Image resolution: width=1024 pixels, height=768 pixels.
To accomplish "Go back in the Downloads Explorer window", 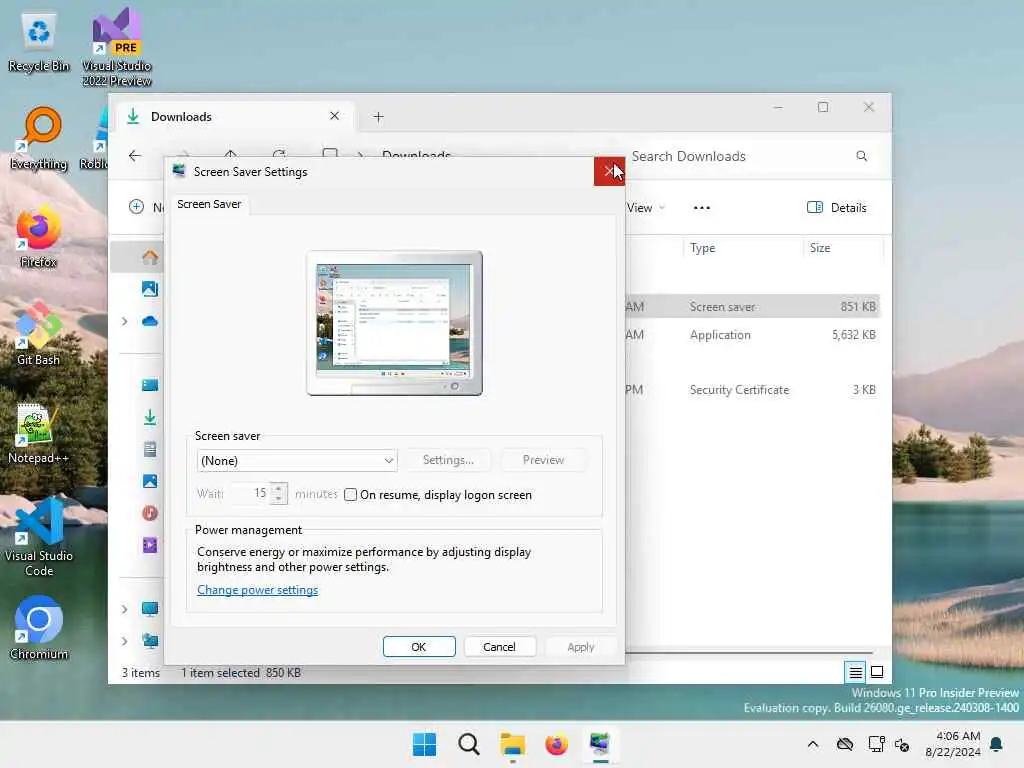I will 135,155.
